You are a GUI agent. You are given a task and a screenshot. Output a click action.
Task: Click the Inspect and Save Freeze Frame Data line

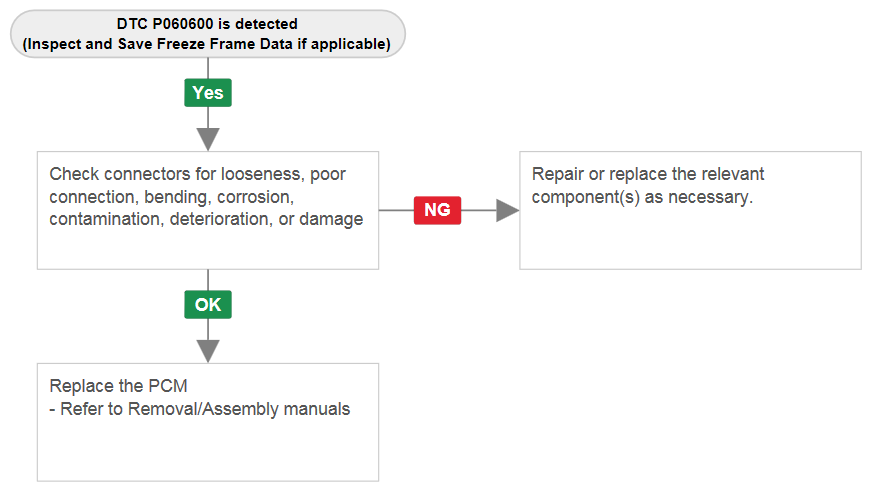point(207,44)
